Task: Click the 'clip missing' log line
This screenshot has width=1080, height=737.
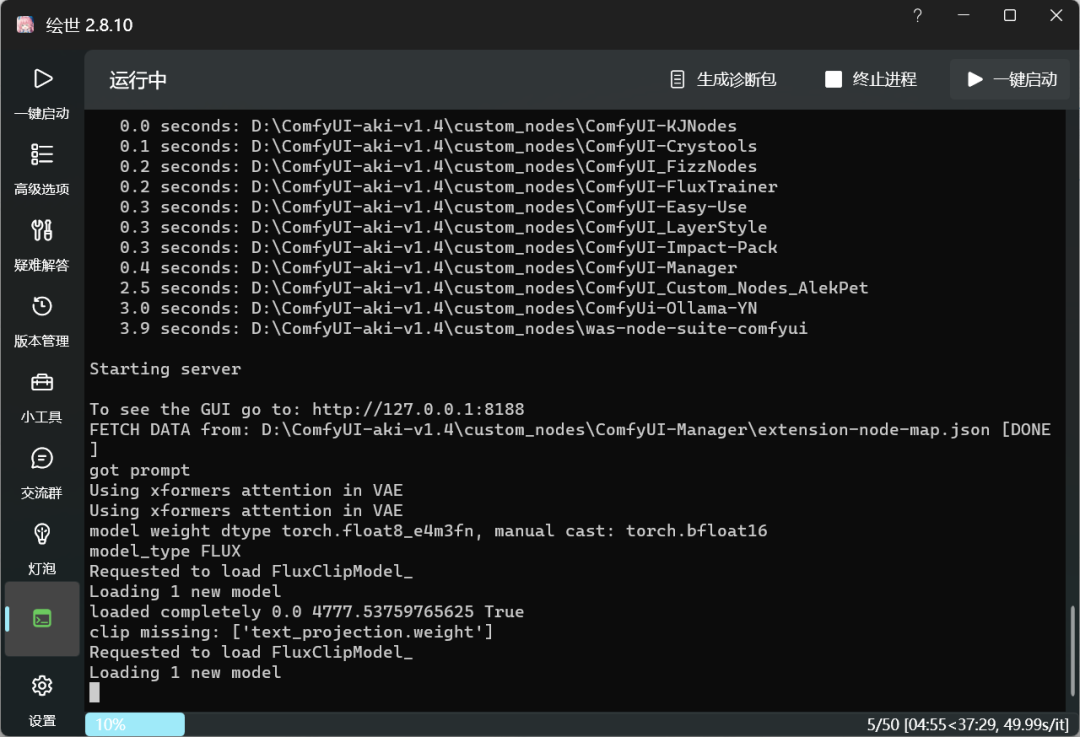Action: 291,632
